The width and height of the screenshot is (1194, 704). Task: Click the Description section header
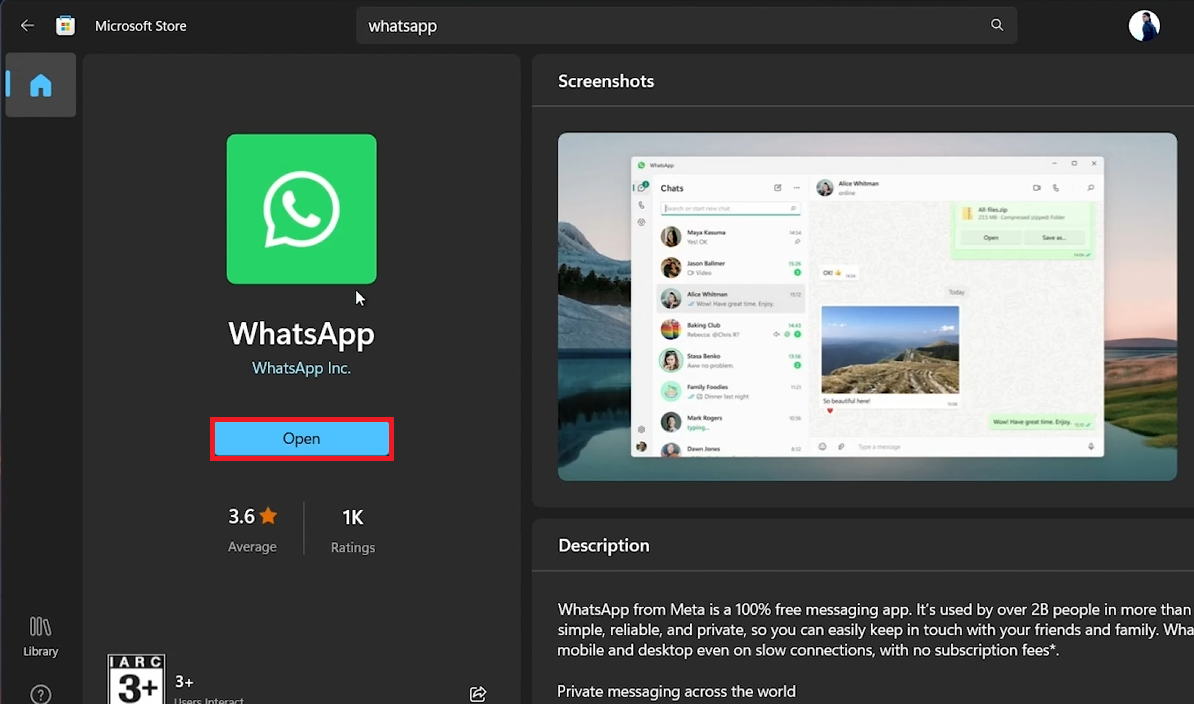click(x=604, y=546)
